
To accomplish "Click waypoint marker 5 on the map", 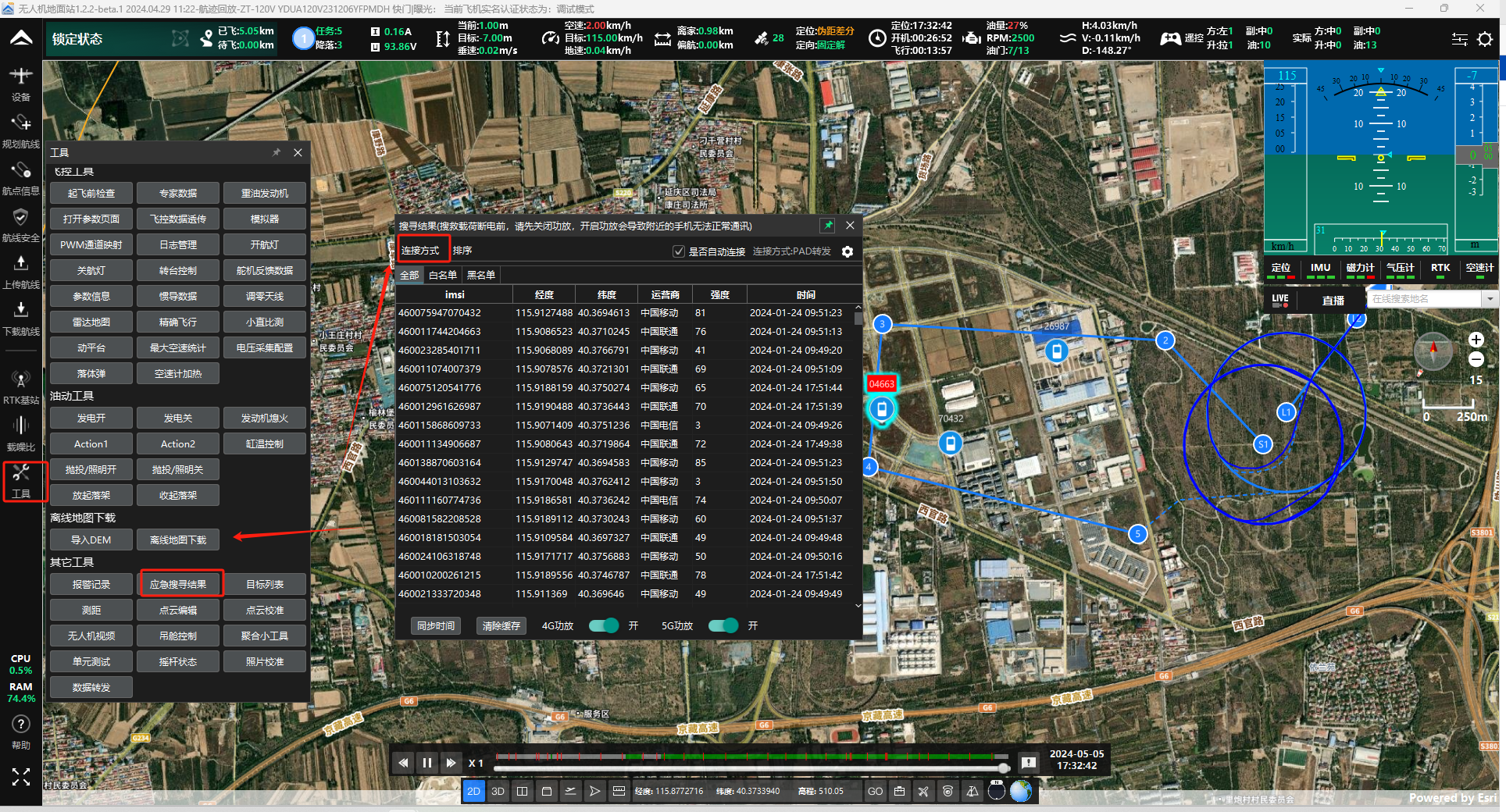I will [x=1138, y=533].
